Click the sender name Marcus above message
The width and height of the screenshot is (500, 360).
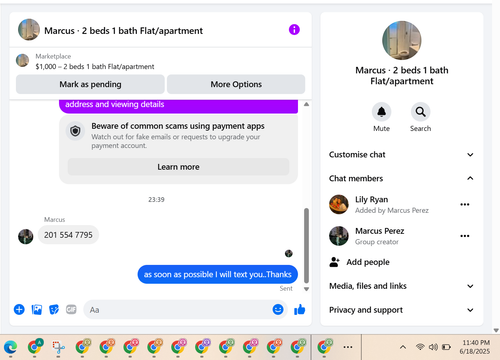tap(54, 220)
